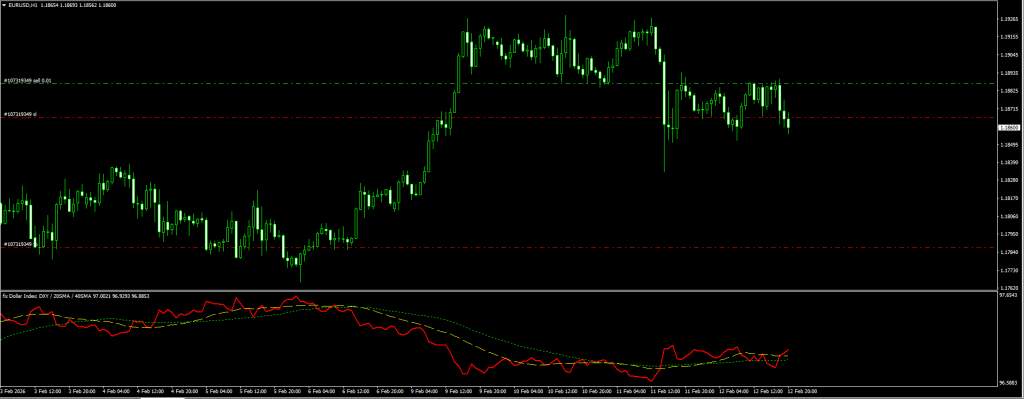Click price level 1.18060 on price scale

[1009, 216]
